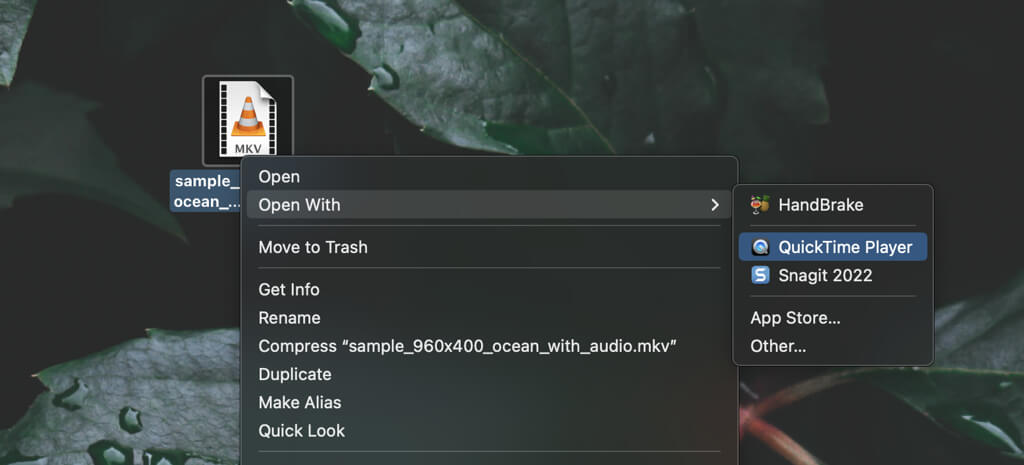This screenshot has width=1024, height=465.
Task: Select Open With menu entry
Action: (489, 205)
